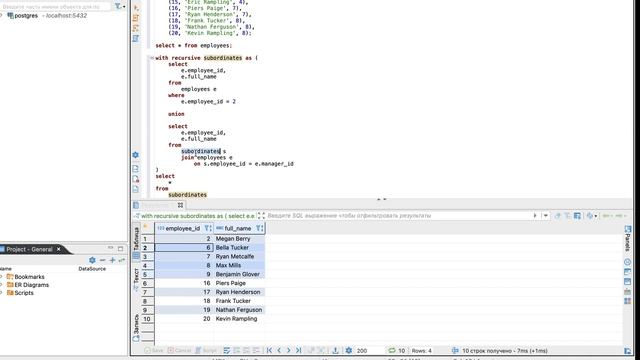640x360 pixels.
Task: Close the result tab
Action: coord(180,205)
